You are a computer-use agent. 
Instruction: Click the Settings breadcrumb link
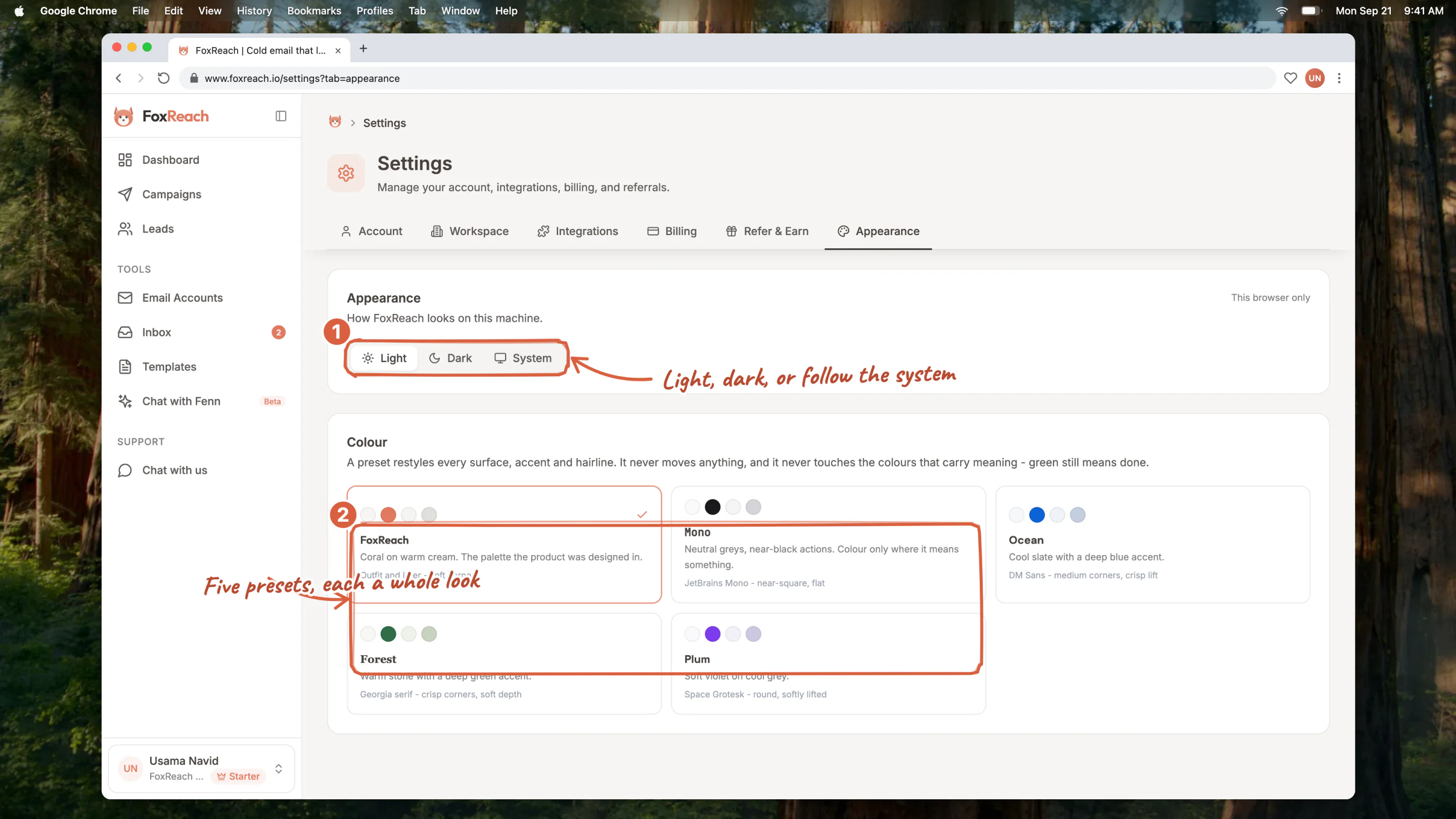(x=384, y=123)
